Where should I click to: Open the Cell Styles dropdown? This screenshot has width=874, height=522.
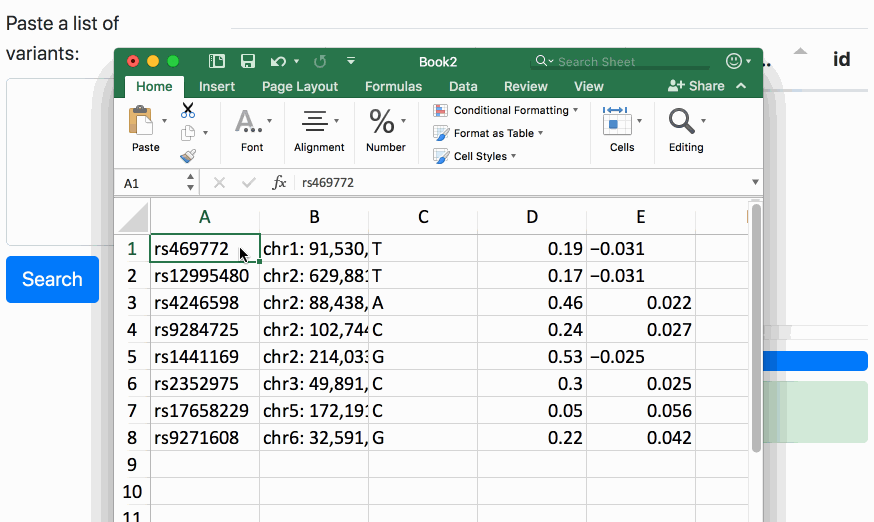pos(480,156)
